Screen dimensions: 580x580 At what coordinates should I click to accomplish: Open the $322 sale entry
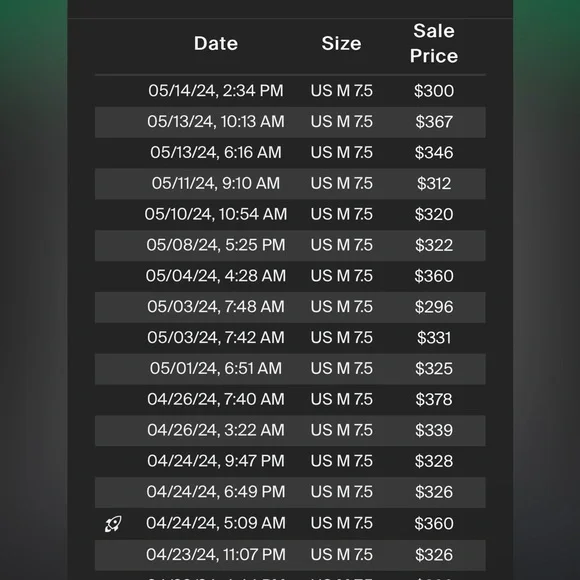(x=290, y=245)
